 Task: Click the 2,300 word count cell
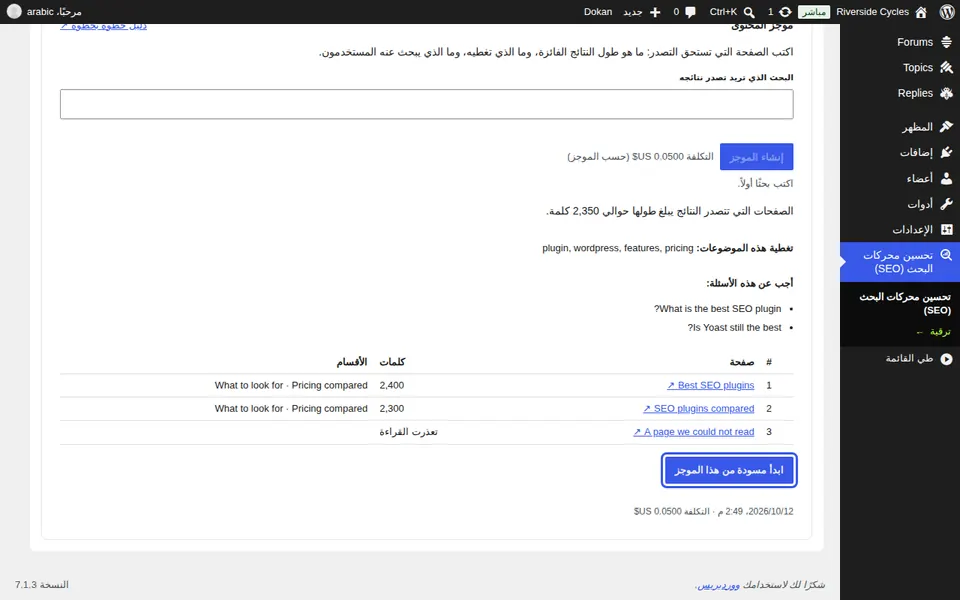click(392, 408)
